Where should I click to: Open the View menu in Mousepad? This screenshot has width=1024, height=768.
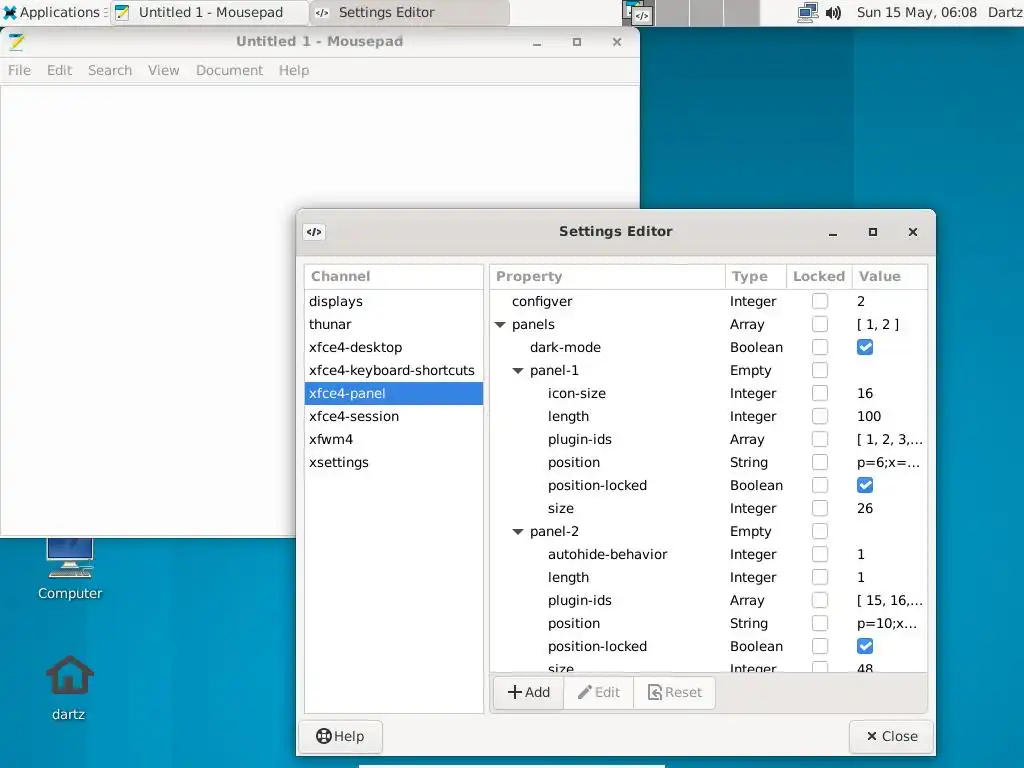tap(163, 71)
